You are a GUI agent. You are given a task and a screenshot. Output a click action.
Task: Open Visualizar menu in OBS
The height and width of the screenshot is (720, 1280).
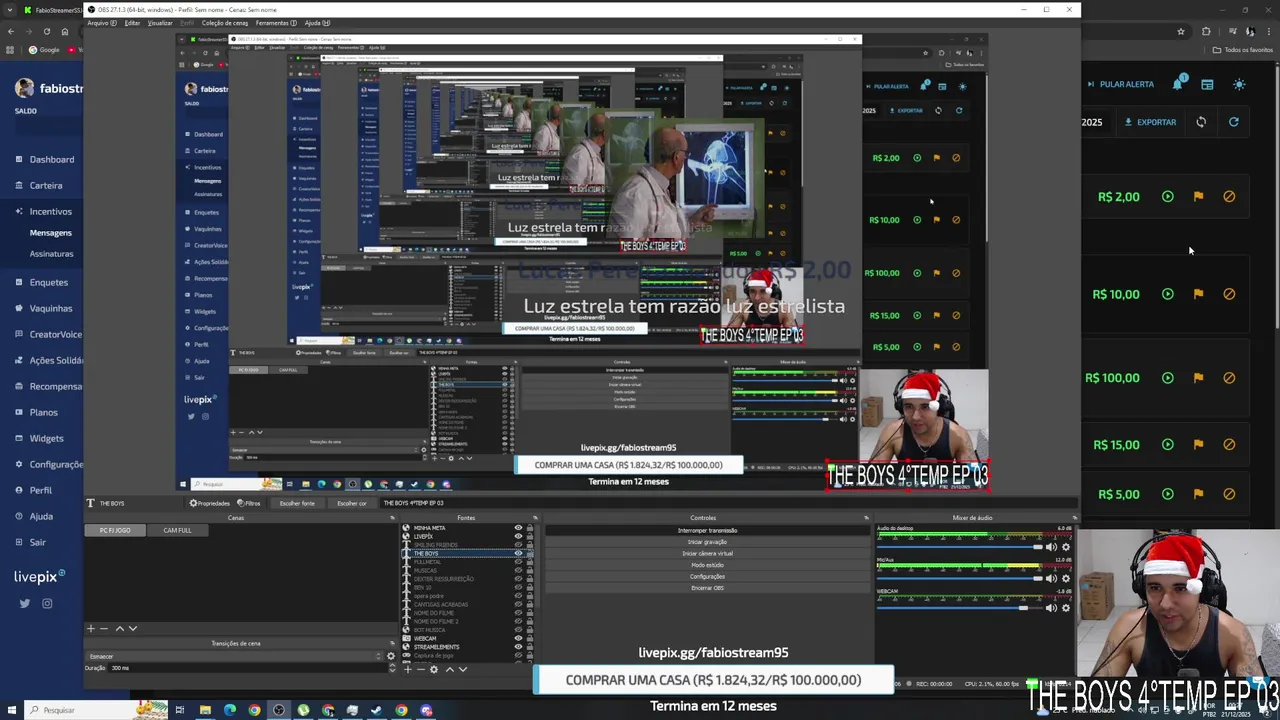pos(160,23)
